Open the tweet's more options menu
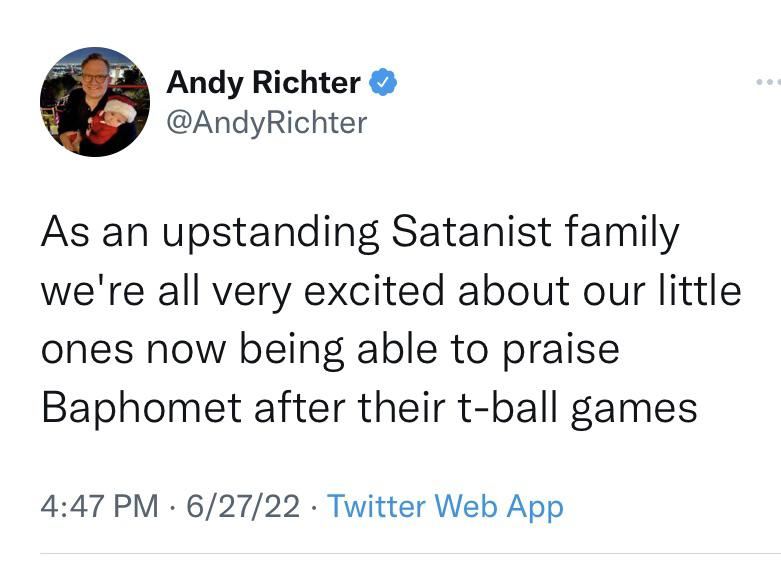This screenshot has width=781, height=561. point(765,82)
